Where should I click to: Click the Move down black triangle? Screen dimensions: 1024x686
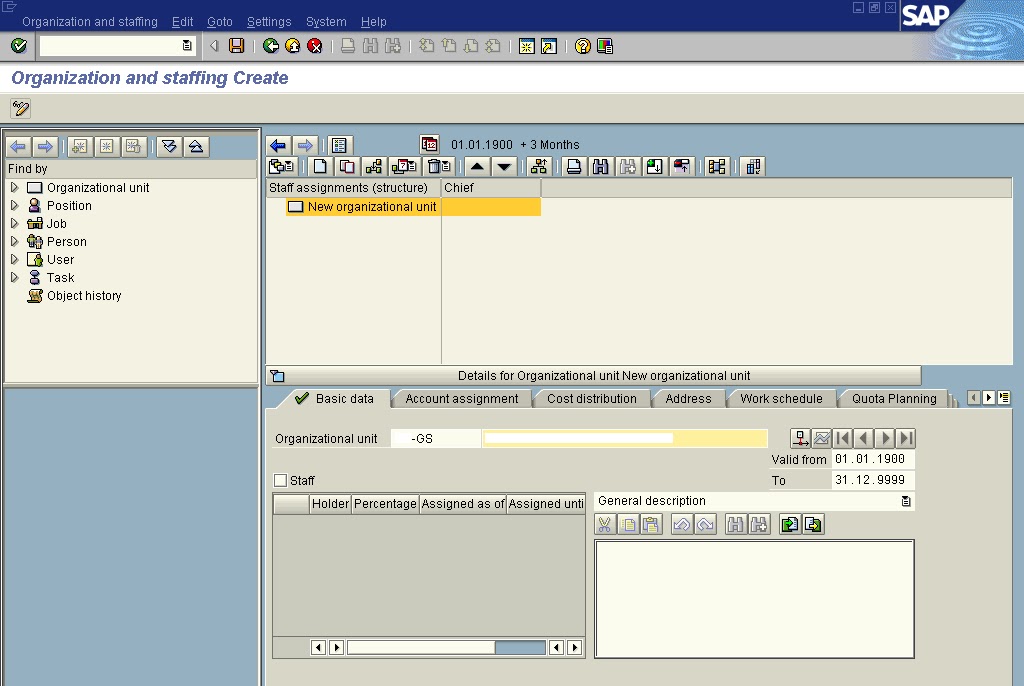[504, 167]
